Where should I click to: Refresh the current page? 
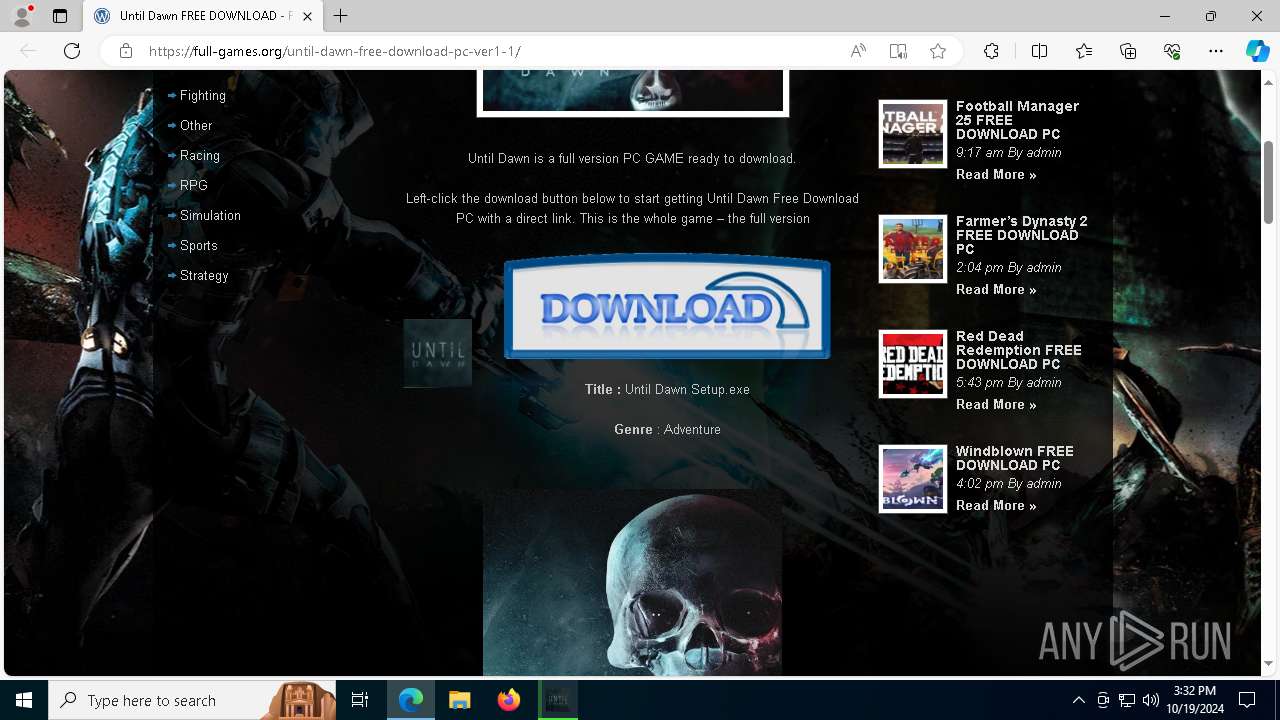click(72, 51)
